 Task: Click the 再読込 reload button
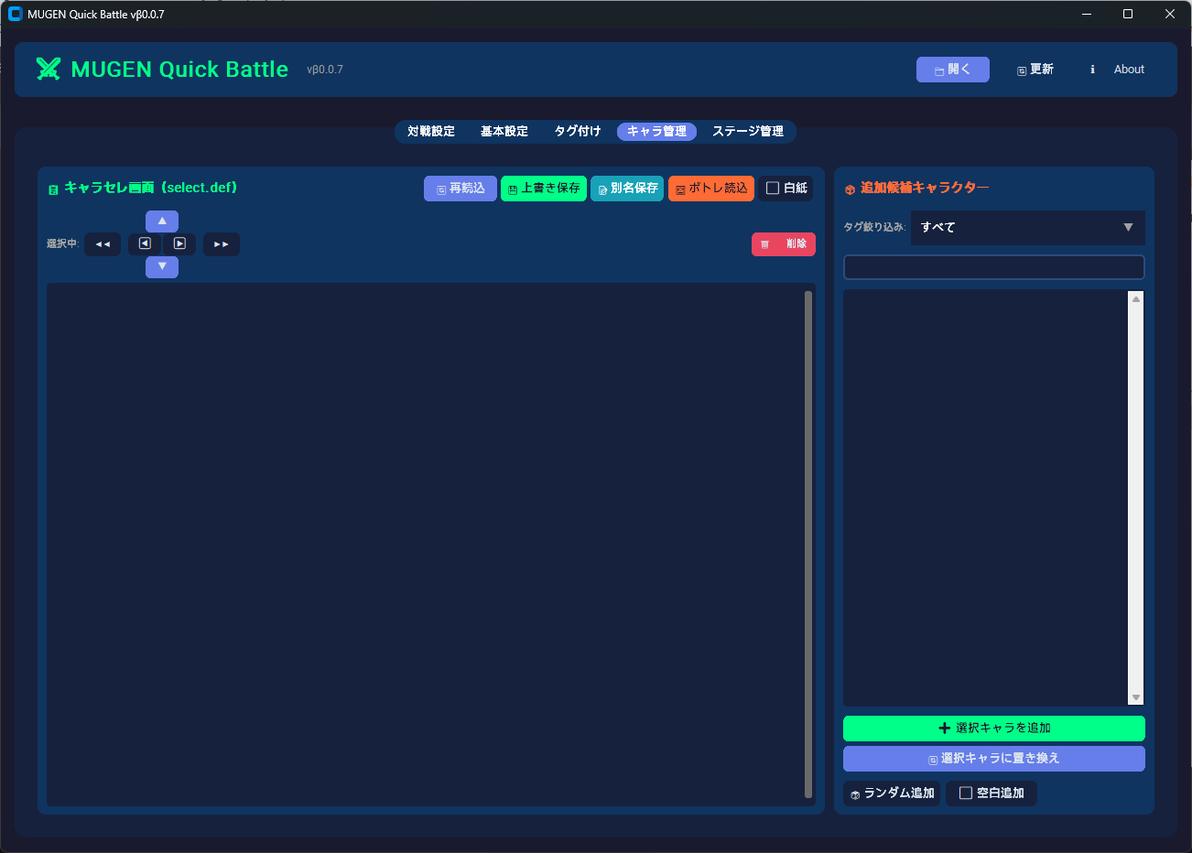[460, 189]
